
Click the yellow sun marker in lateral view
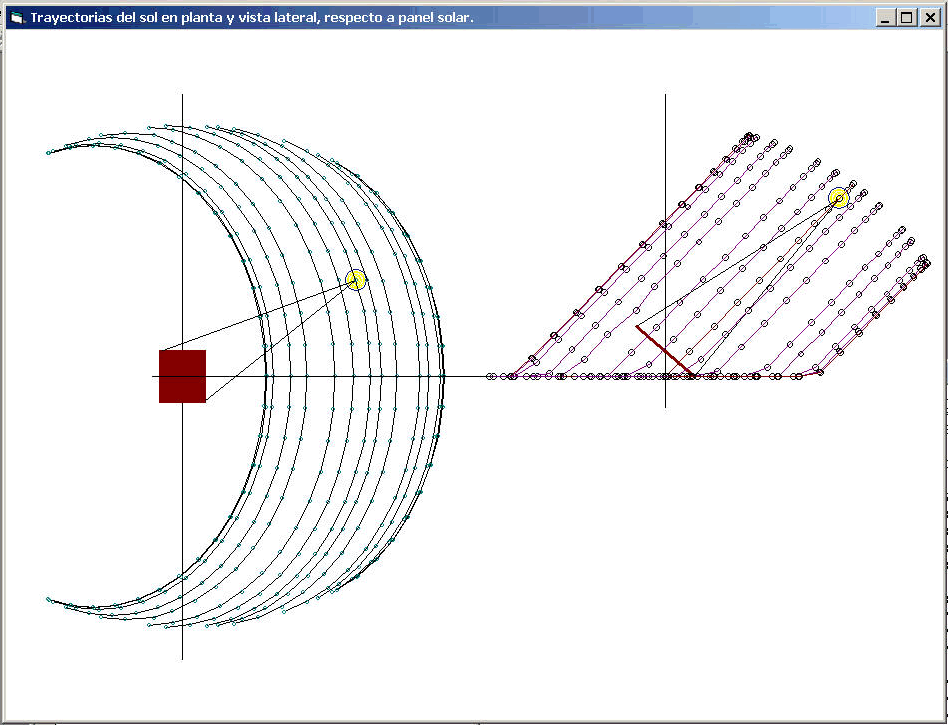(839, 198)
